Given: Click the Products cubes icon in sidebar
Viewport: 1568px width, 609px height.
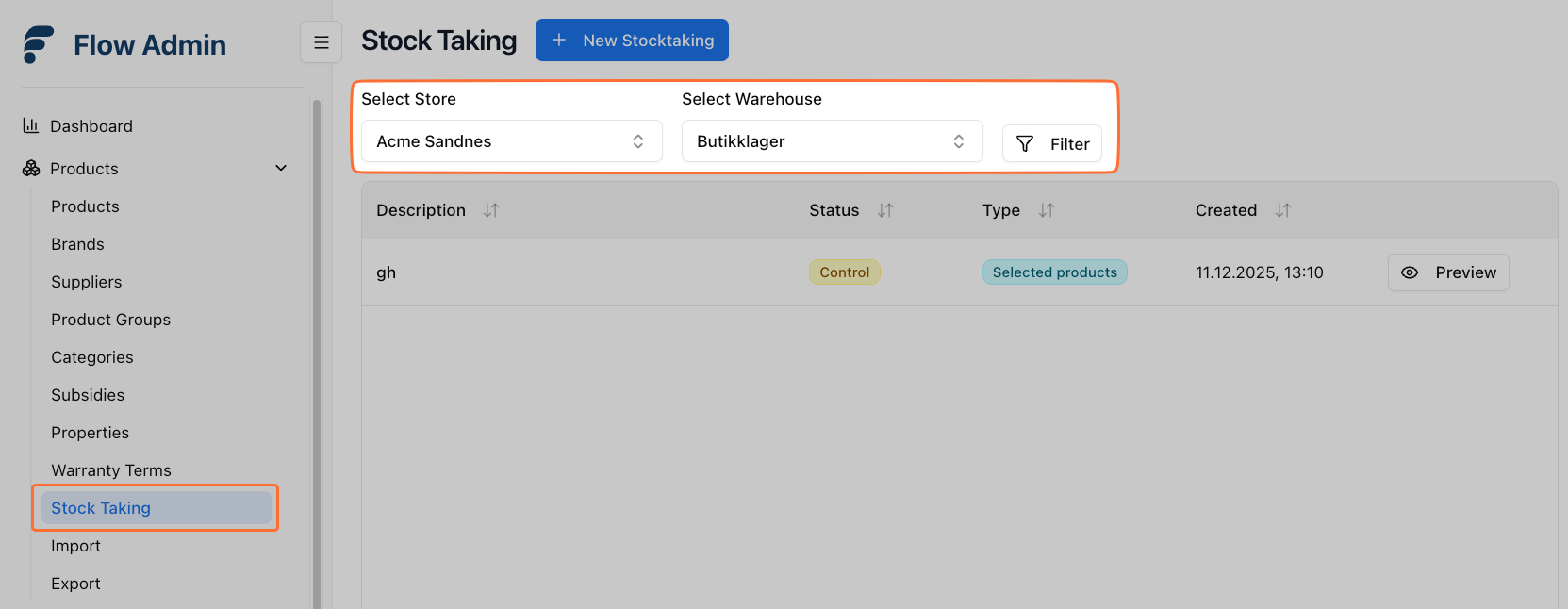Looking at the screenshot, I should (31, 168).
